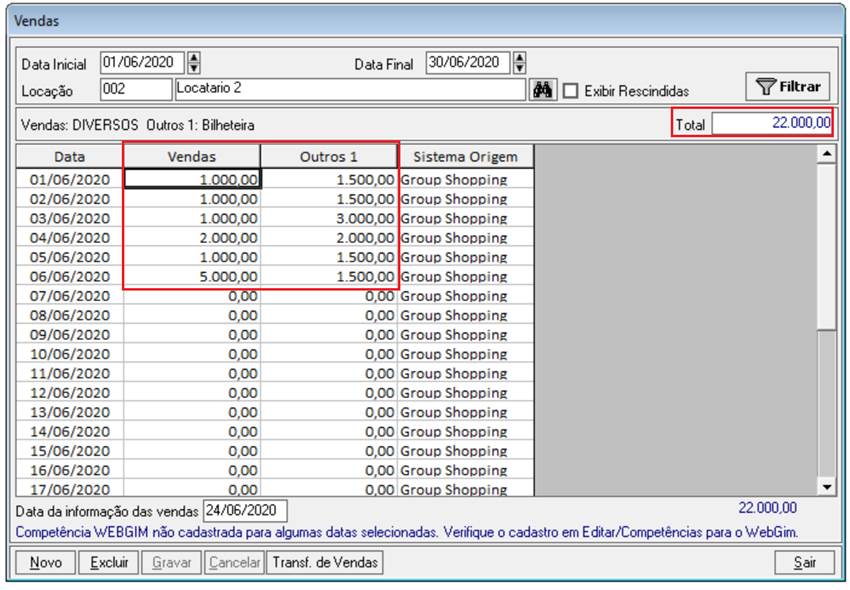Select Vendas cell for 02/06/2020

click(x=192, y=199)
